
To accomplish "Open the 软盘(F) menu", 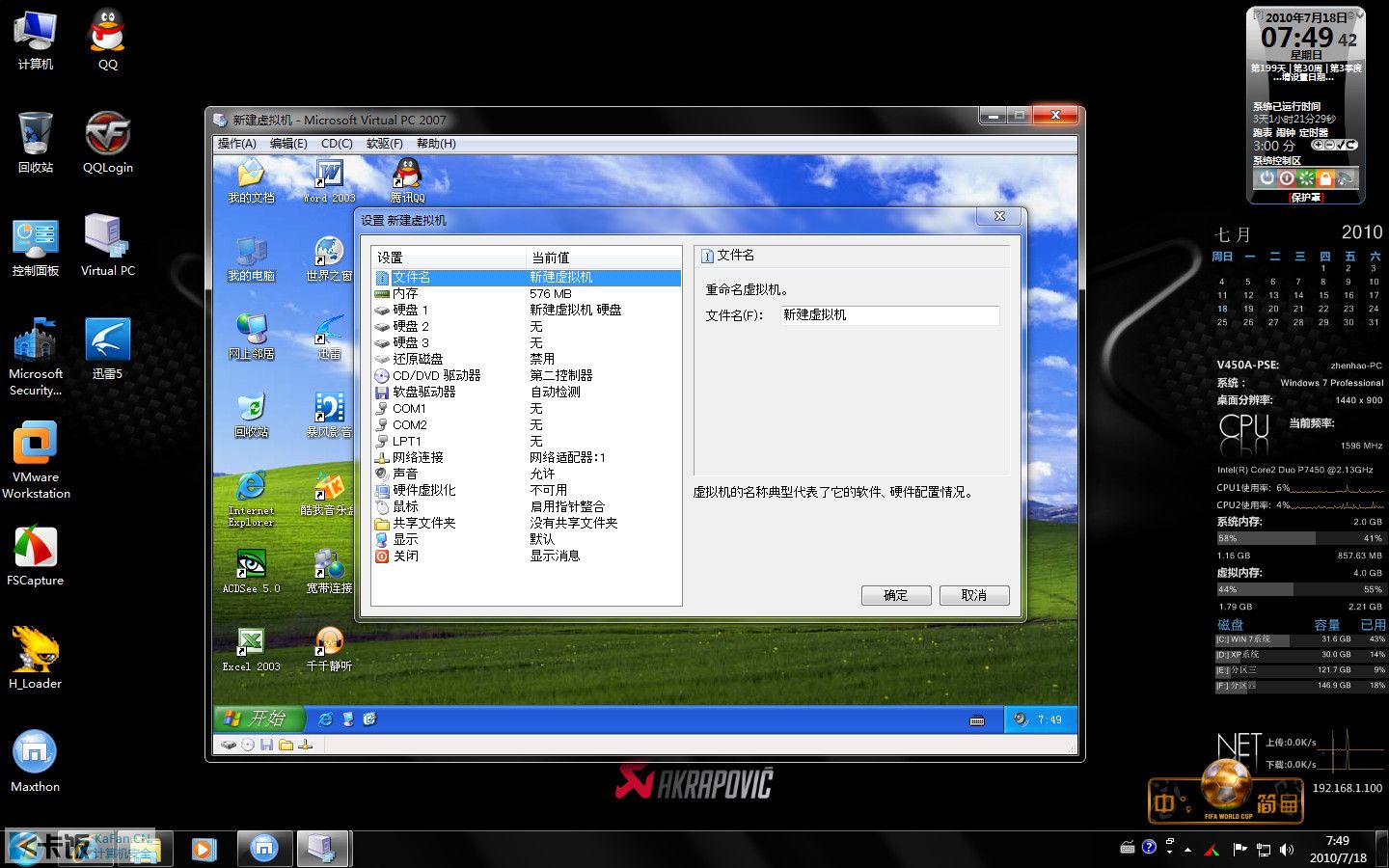I will coord(385,144).
